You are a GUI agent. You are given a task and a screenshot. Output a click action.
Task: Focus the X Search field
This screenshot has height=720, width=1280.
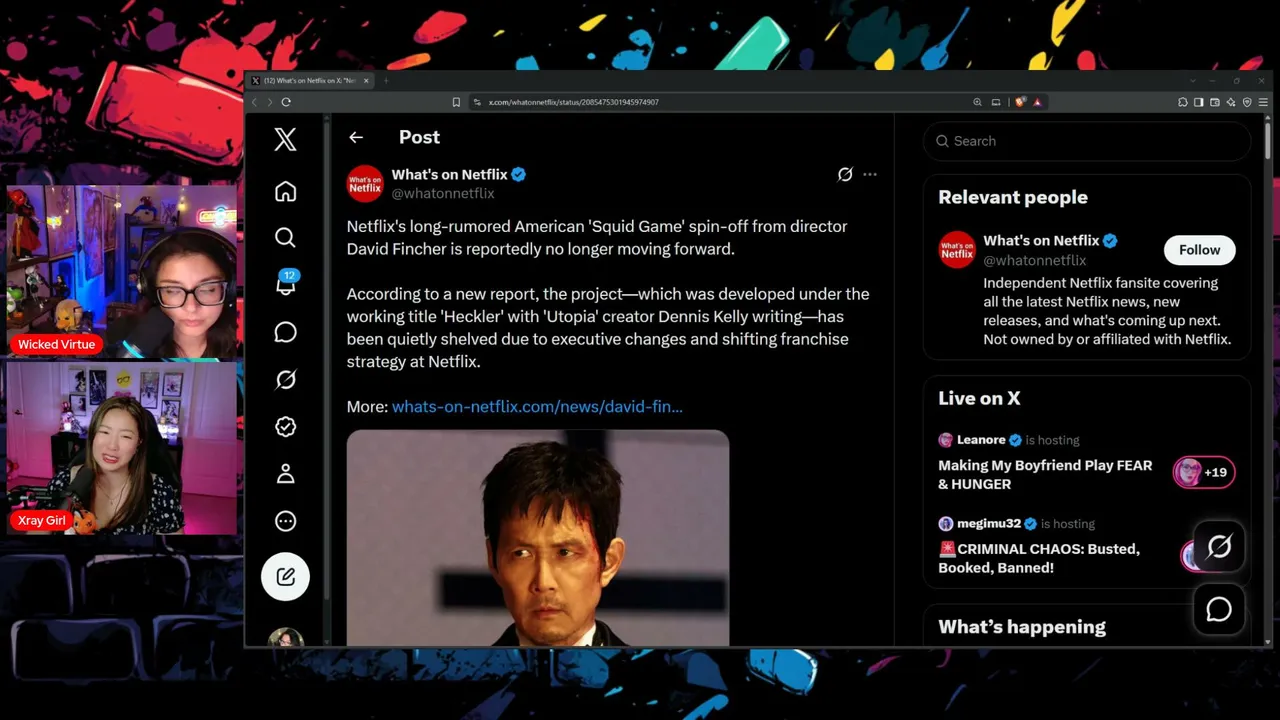1087,141
